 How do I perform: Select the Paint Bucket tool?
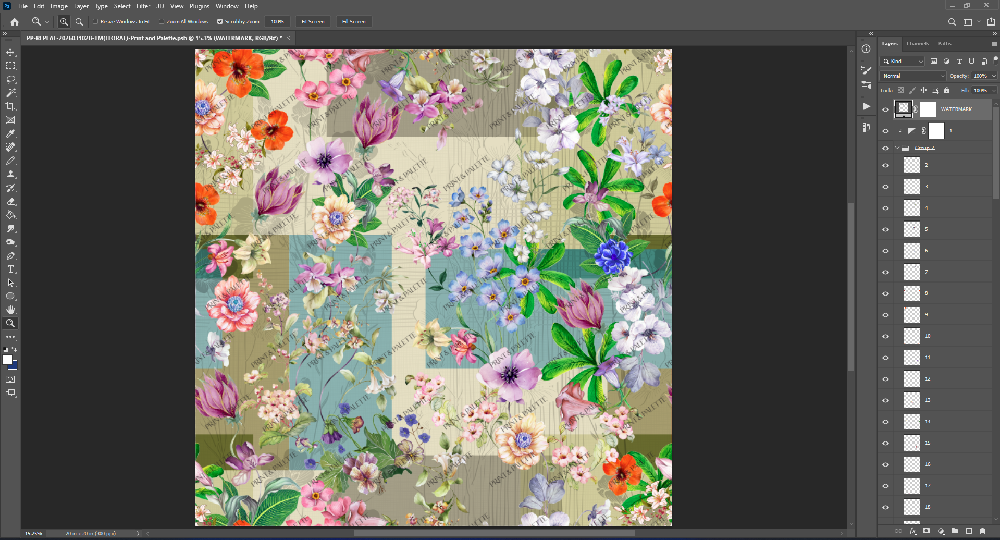click(x=11, y=215)
